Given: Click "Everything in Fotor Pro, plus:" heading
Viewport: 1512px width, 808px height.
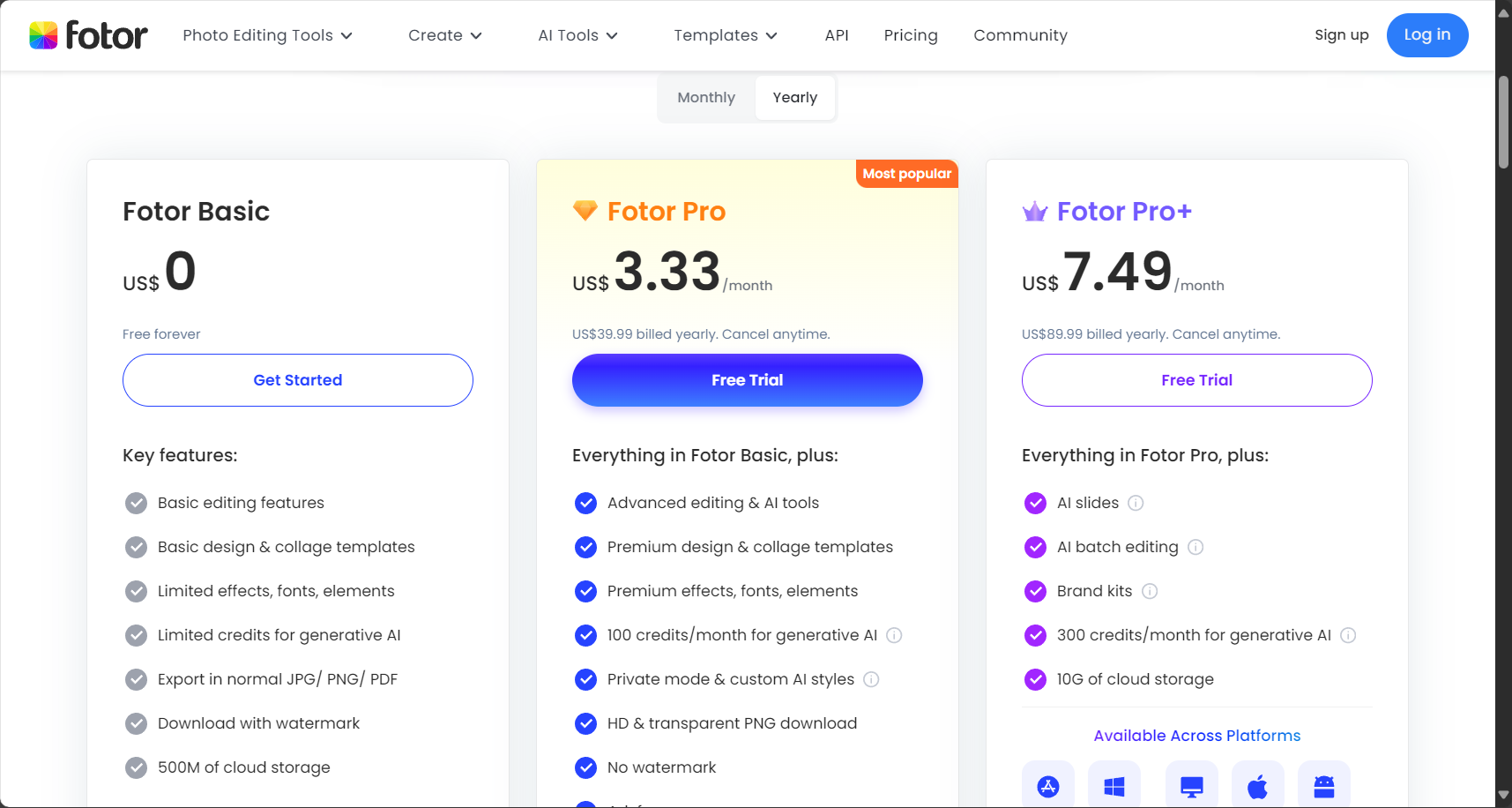Looking at the screenshot, I should click(x=1145, y=455).
